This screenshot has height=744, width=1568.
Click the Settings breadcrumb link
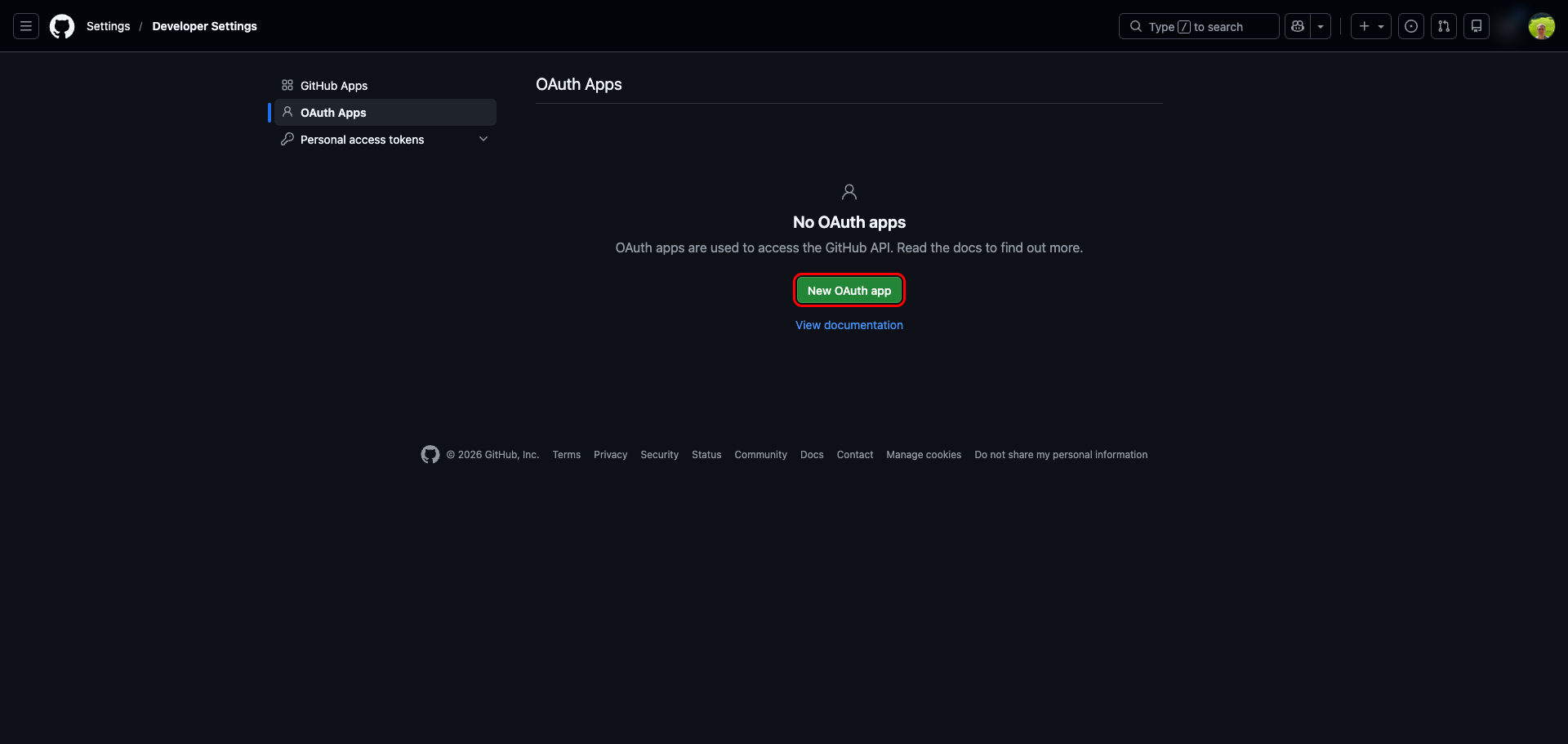coord(109,26)
